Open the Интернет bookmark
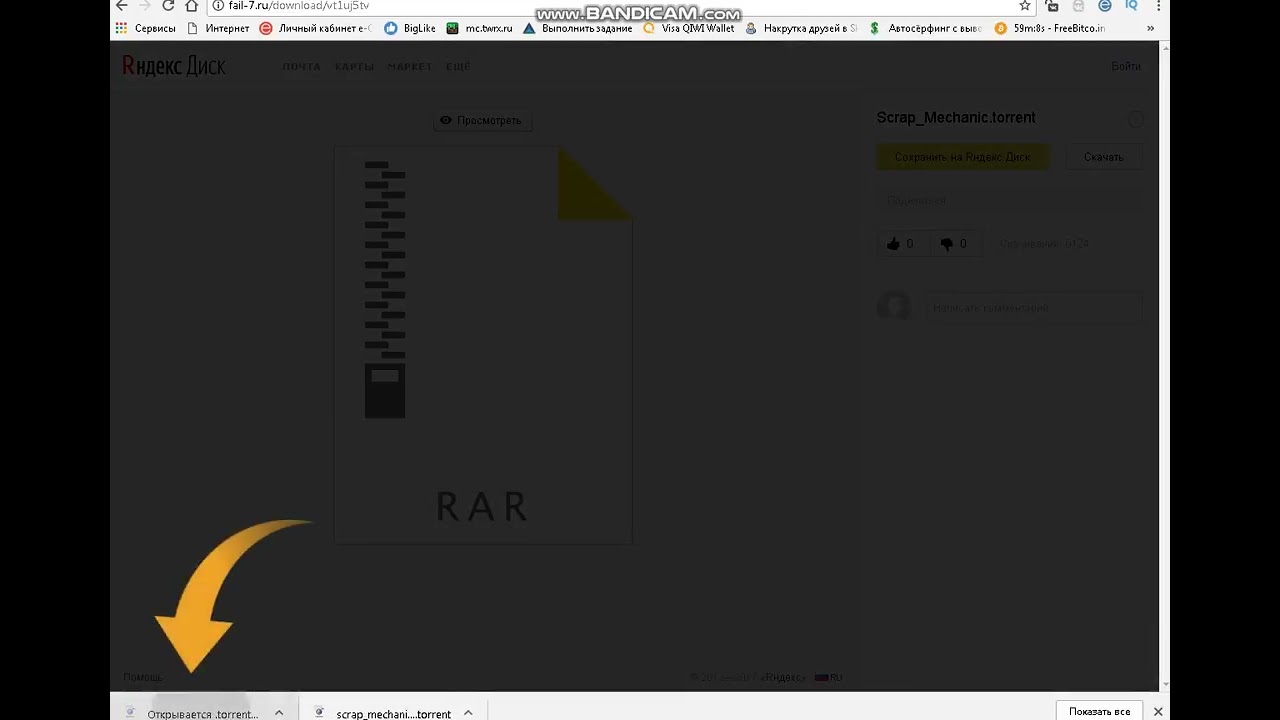The image size is (1280, 720). tap(218, 28)
